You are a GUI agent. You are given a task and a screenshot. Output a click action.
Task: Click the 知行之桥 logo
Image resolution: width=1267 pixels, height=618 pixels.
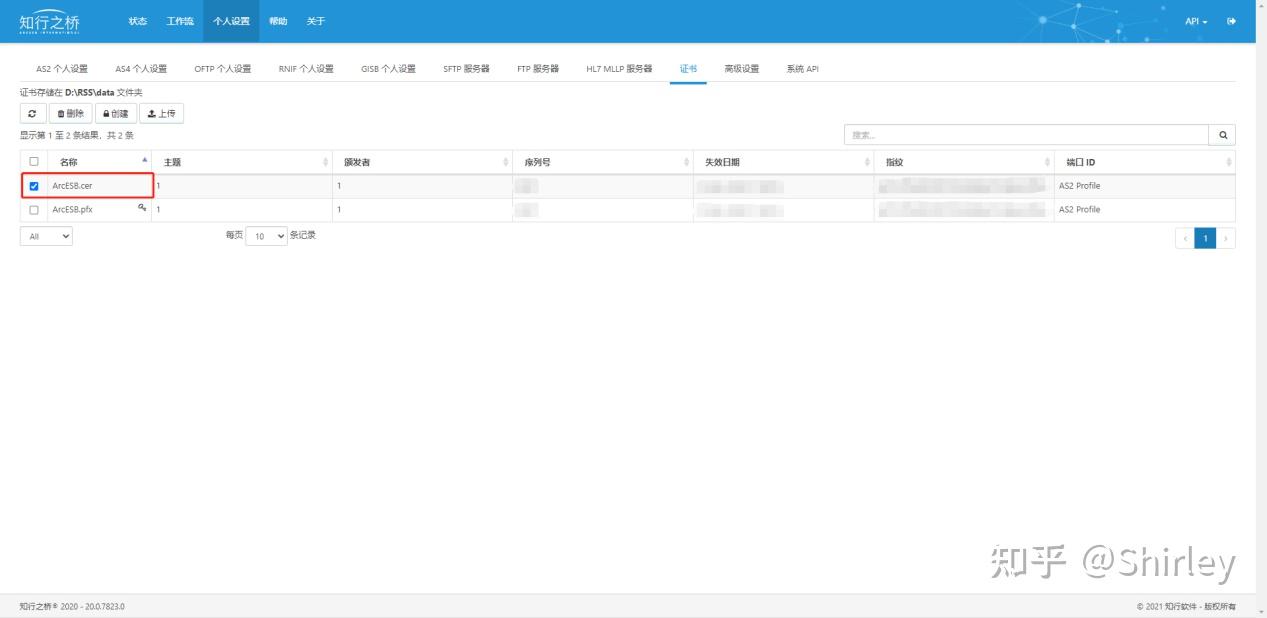[x=50, y=20]
